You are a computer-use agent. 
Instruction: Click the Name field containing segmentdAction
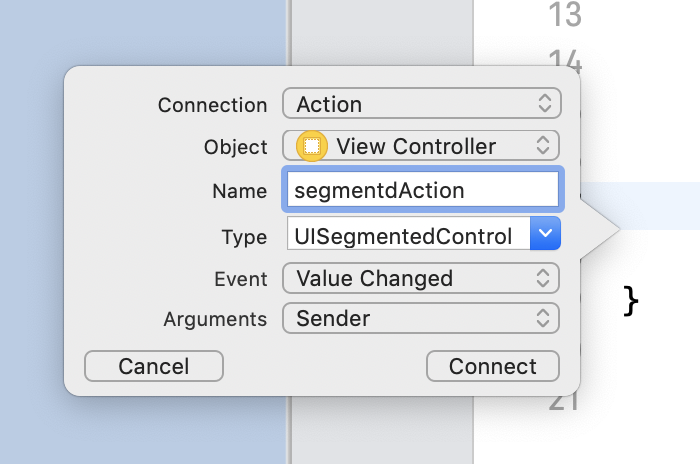421,189
